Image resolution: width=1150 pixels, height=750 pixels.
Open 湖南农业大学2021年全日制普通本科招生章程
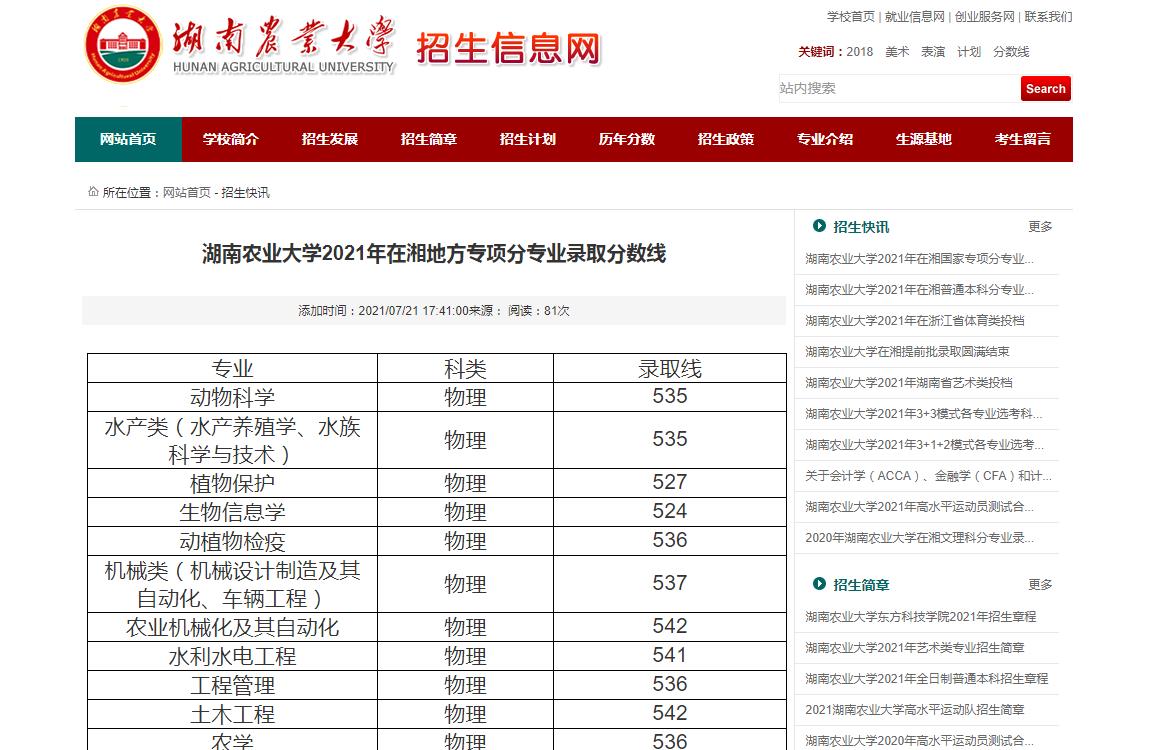click(926, 679)
